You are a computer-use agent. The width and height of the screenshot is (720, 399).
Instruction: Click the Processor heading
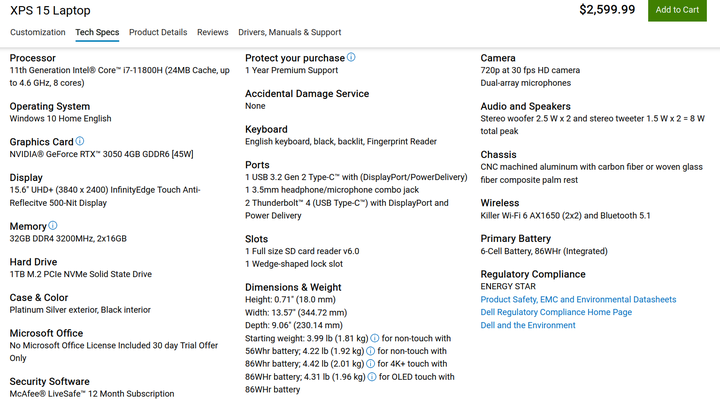click(x=33, y=58)
